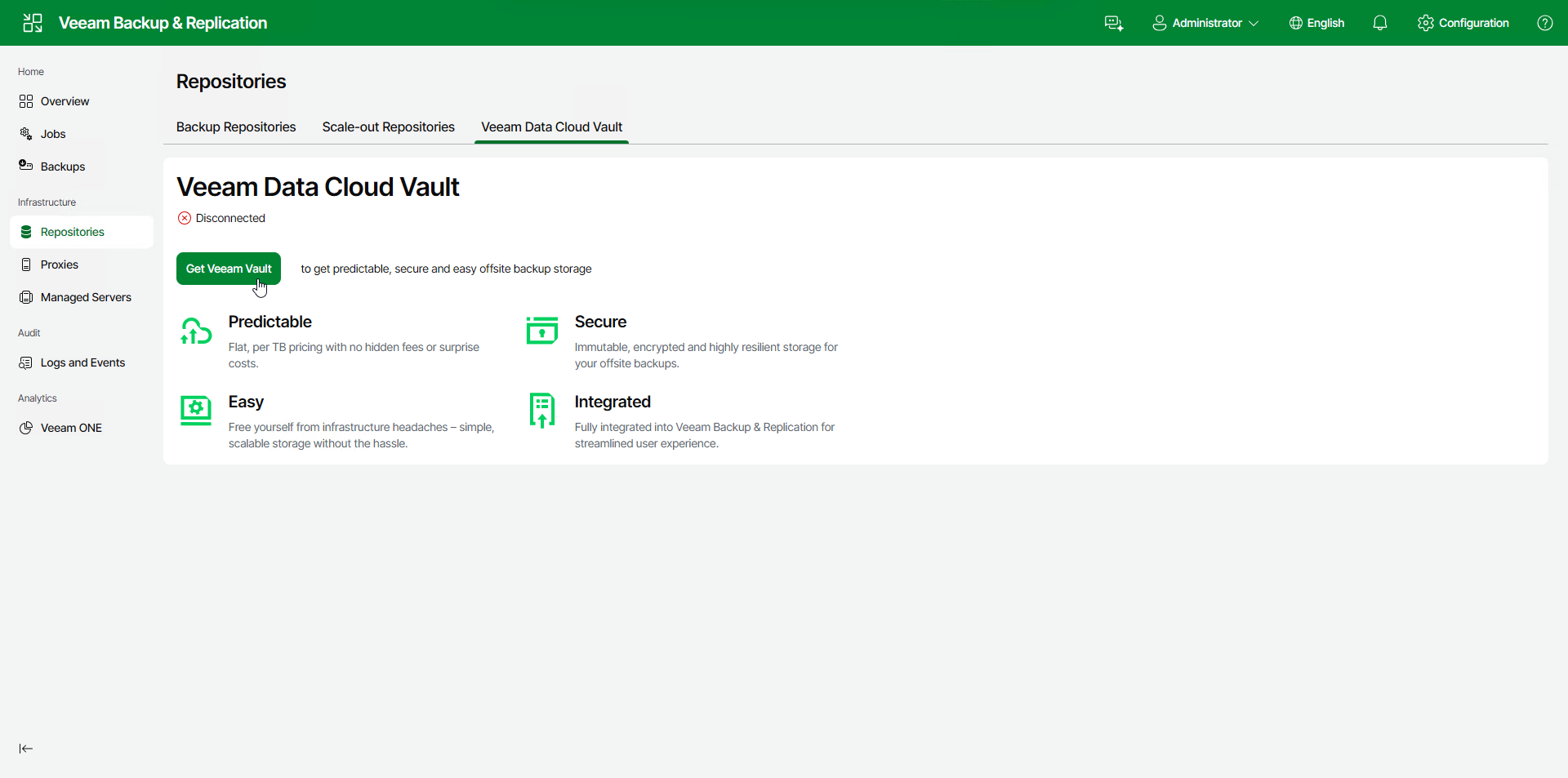This screenshot has height=778, width=1568.
Task: Switch to the Backup Repositories tab
Action: pos(236,127)
